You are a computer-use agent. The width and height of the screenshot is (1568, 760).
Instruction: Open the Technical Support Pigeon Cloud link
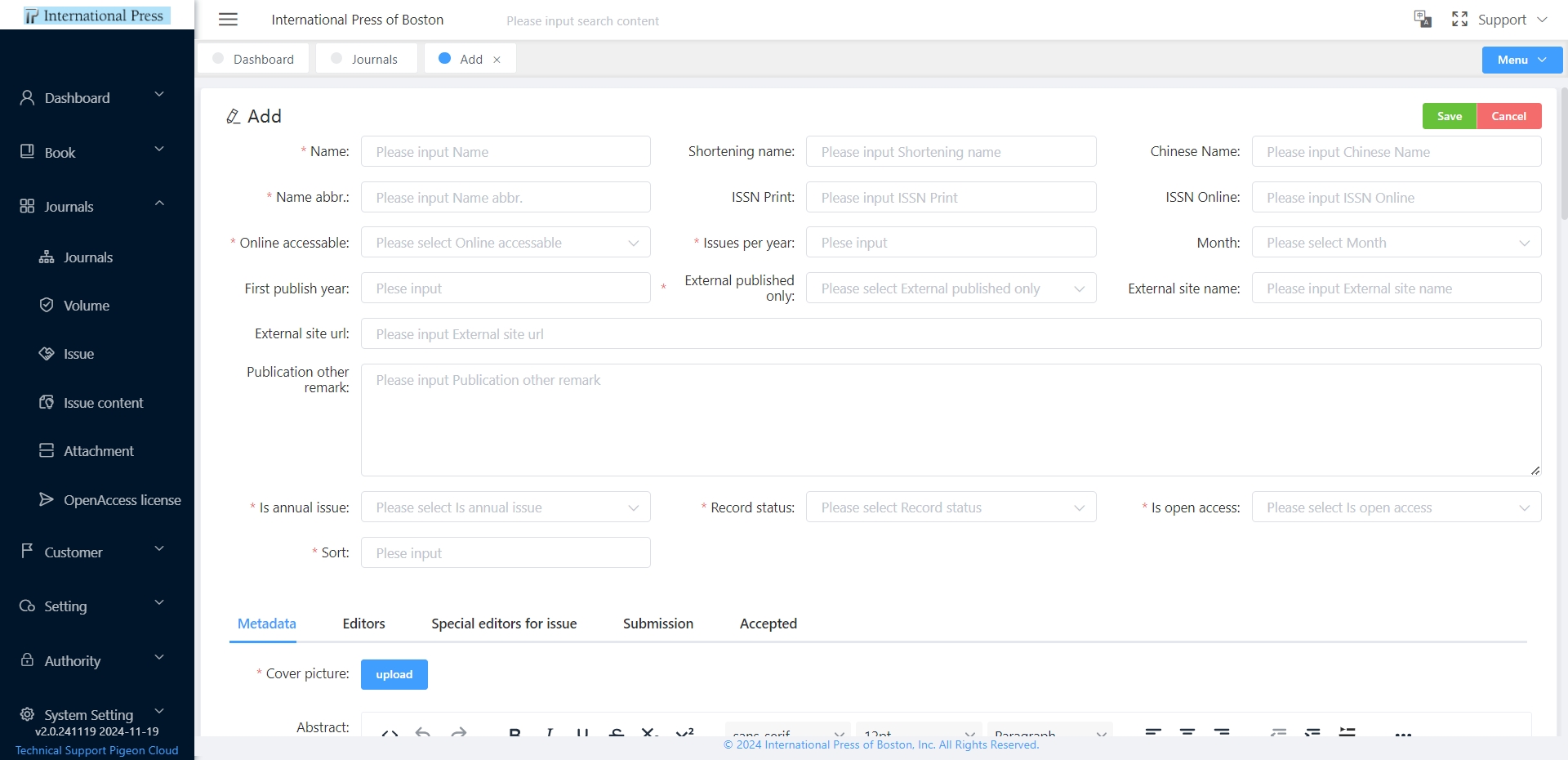[96, 750]
